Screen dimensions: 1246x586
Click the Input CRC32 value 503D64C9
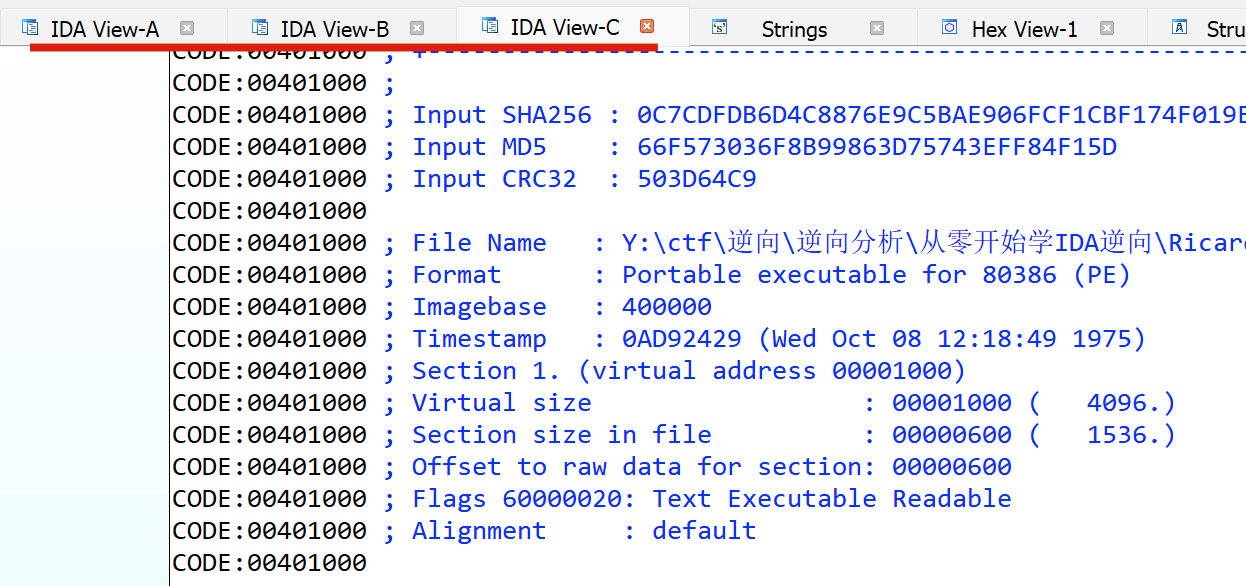coord(697,179)
